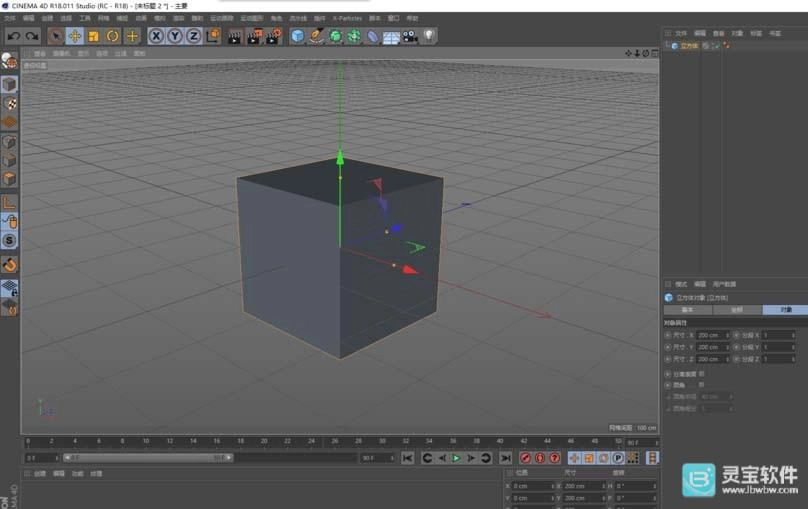Image resolution: width=808 pixels, height=509 pixels.
Task: Open the green generator (Subdivision Surface) icon
Action: click(335, 36)
